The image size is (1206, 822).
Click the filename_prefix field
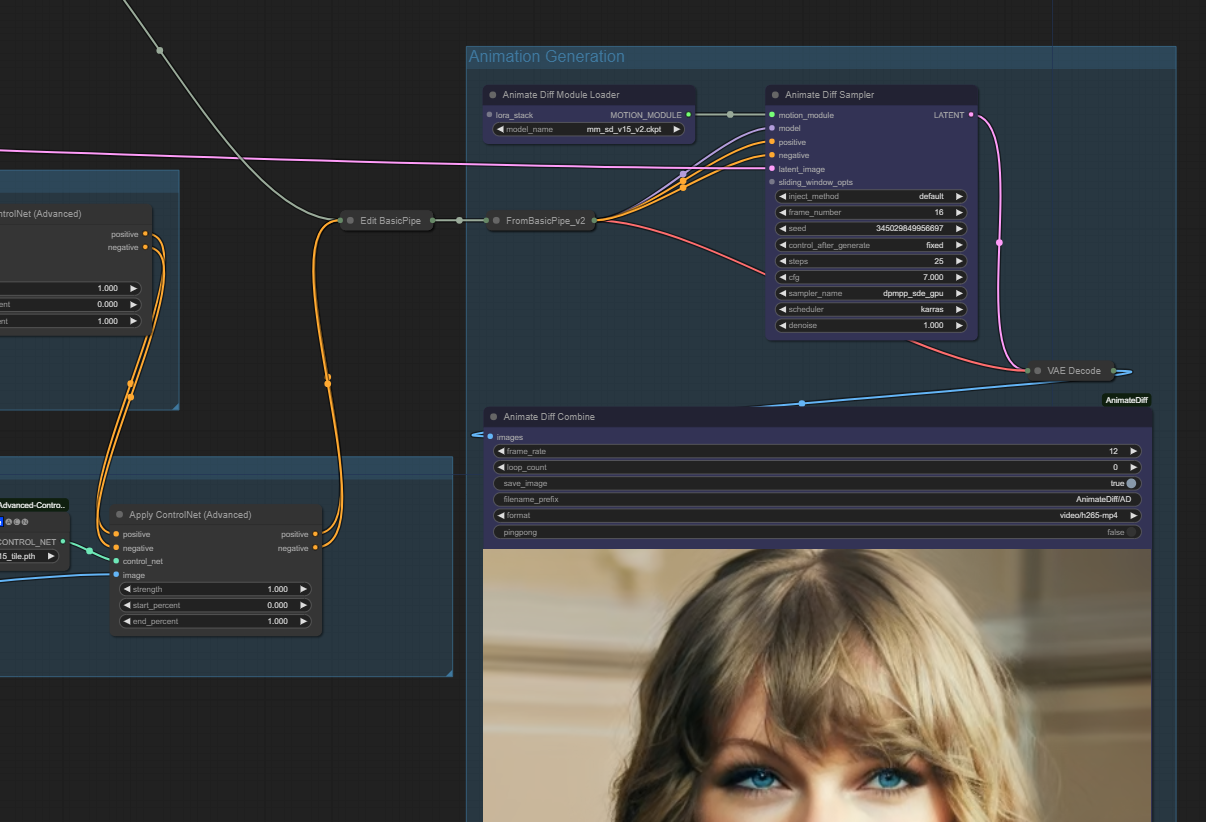click(817, 499)
